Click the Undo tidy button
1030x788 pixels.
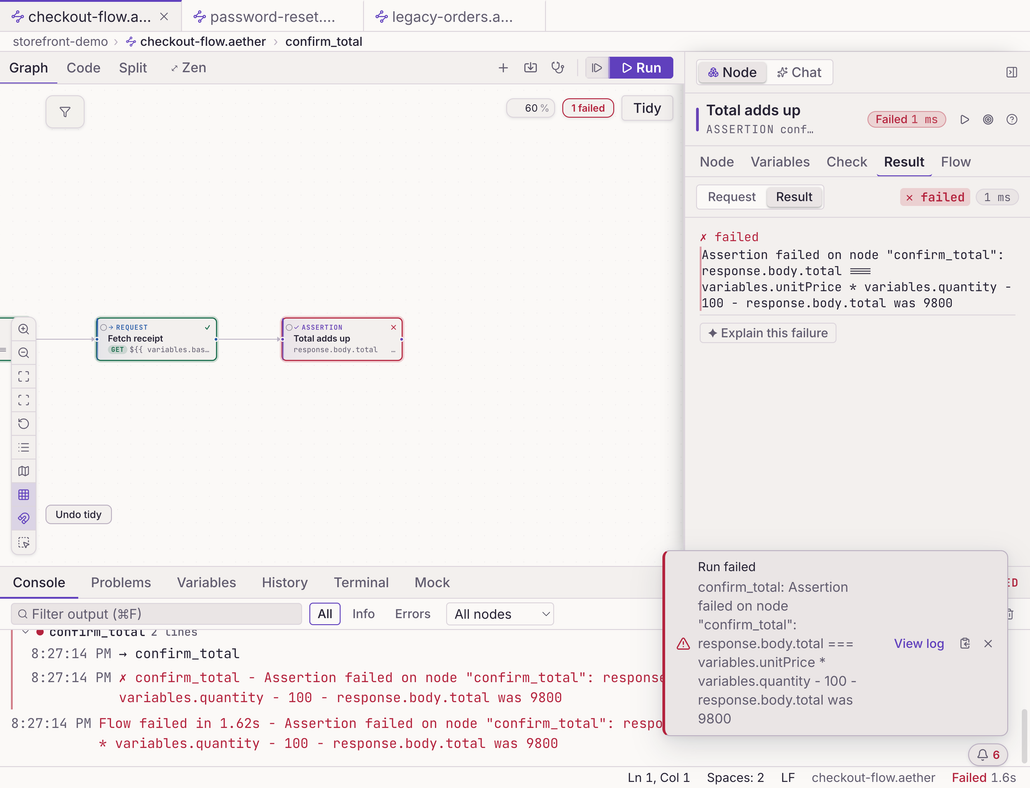pyautogui.click(x=78, y=514)
